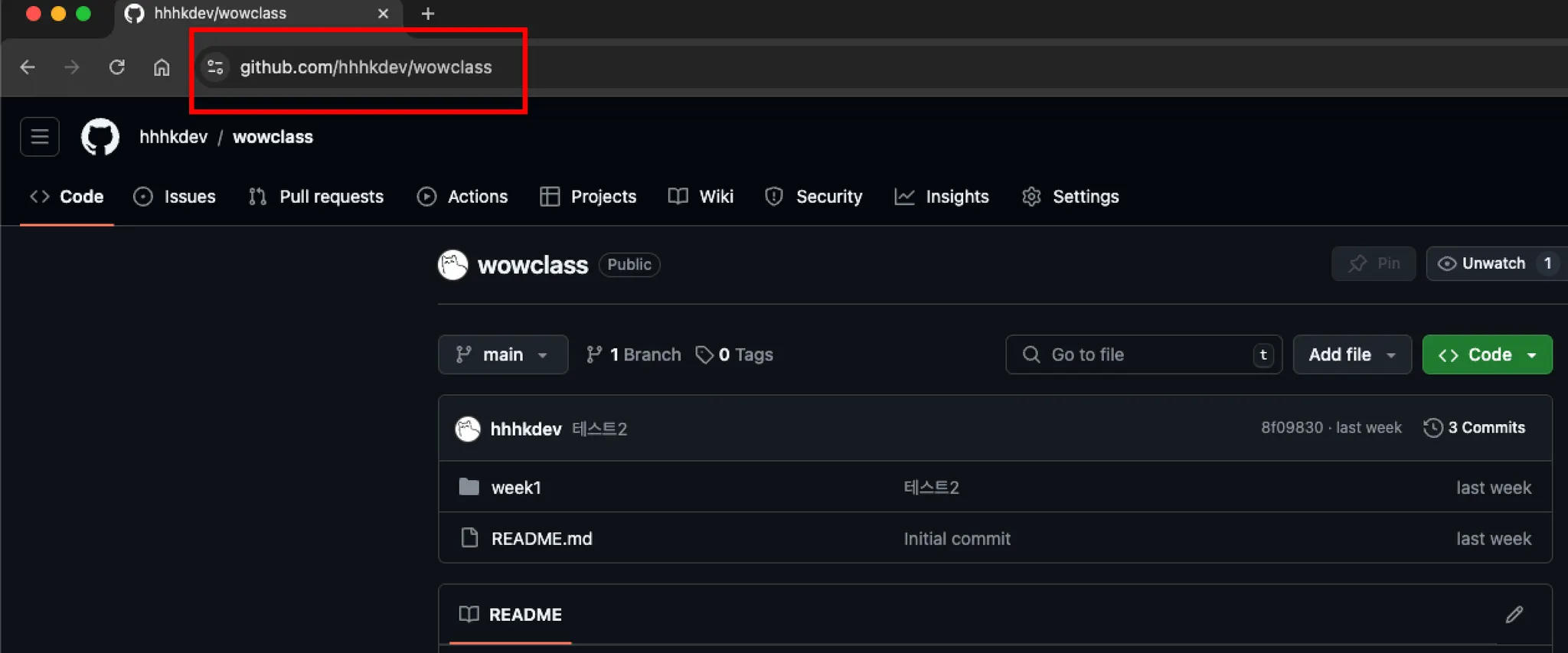Click hhhkdev in the header breadcrumb

(173, 137)
